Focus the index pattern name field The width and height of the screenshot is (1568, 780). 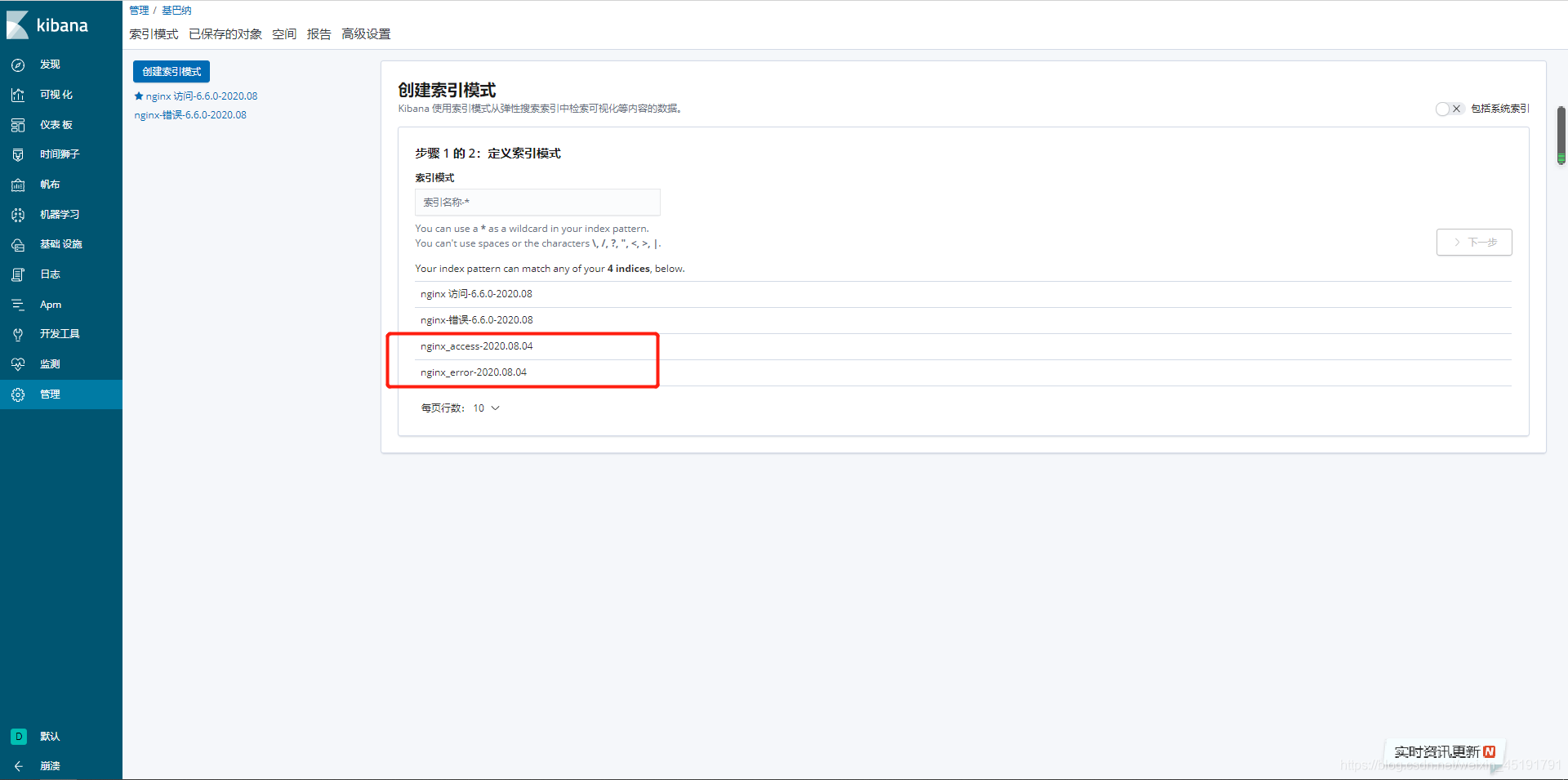(x=537, y=203)
